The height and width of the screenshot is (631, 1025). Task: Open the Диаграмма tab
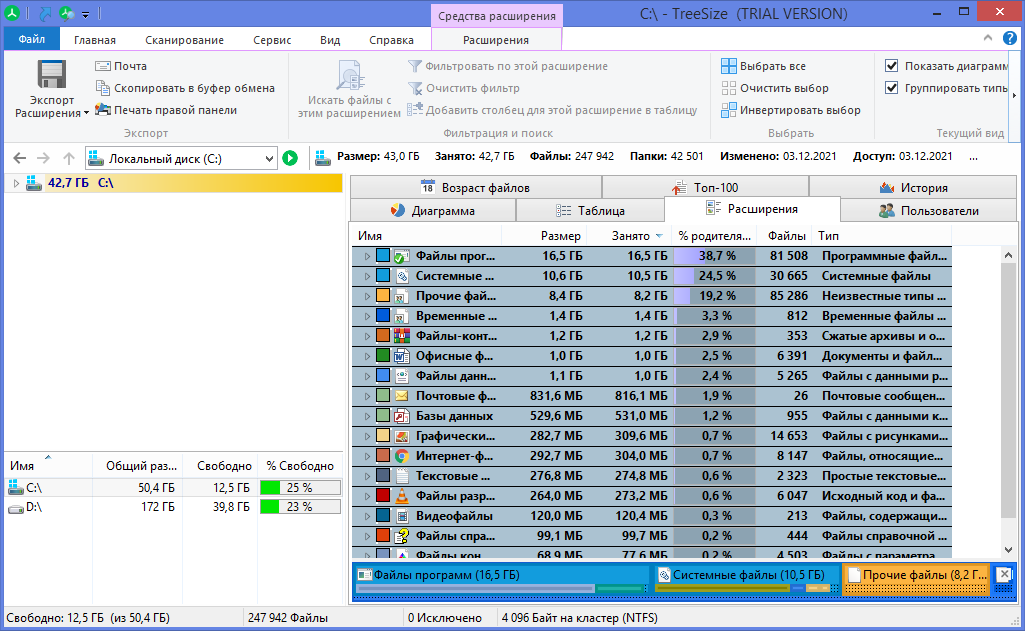[433, 211]
